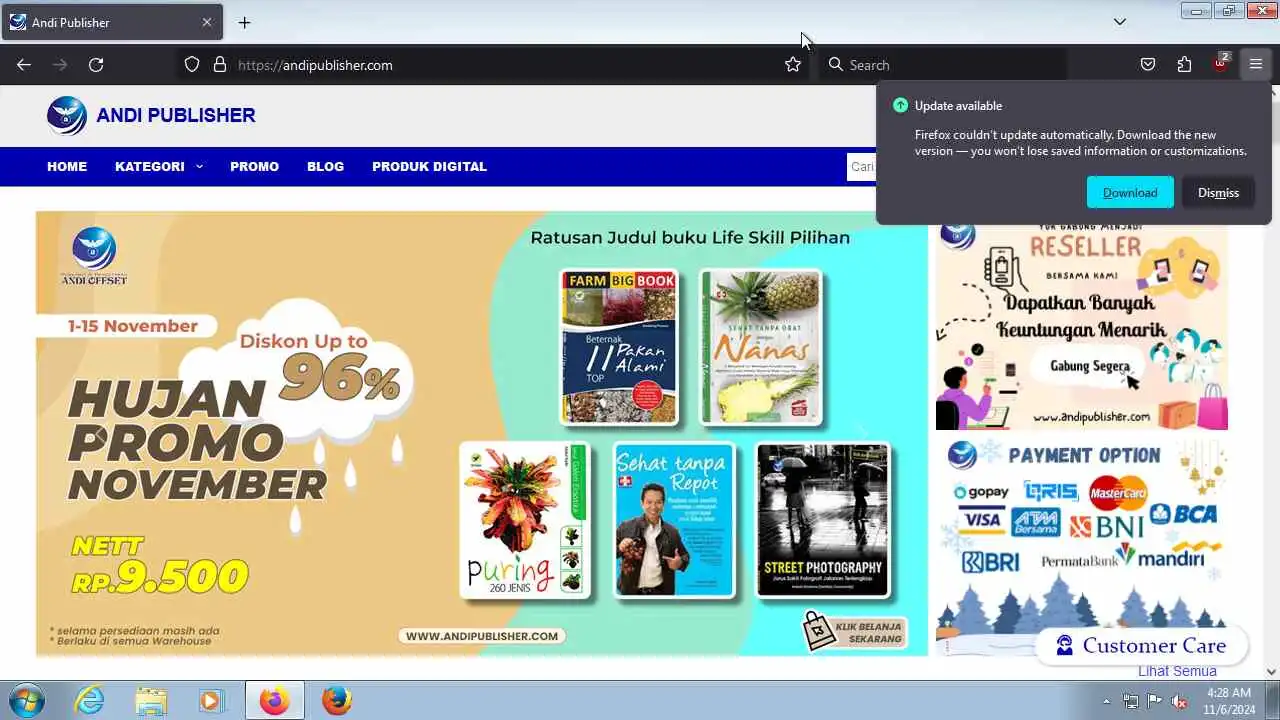Screen dimensions: 1280x720
Task: Click the muted volume tray icon
Action: pos(1180,701)
